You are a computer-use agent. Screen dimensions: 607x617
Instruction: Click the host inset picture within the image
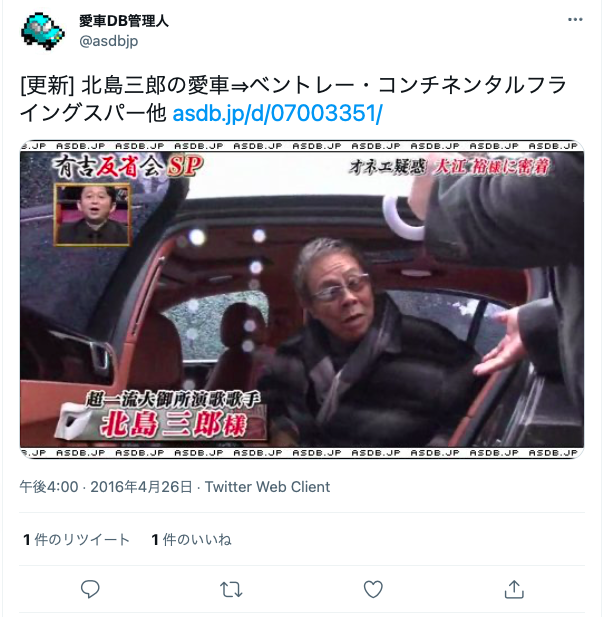point(92,214)
